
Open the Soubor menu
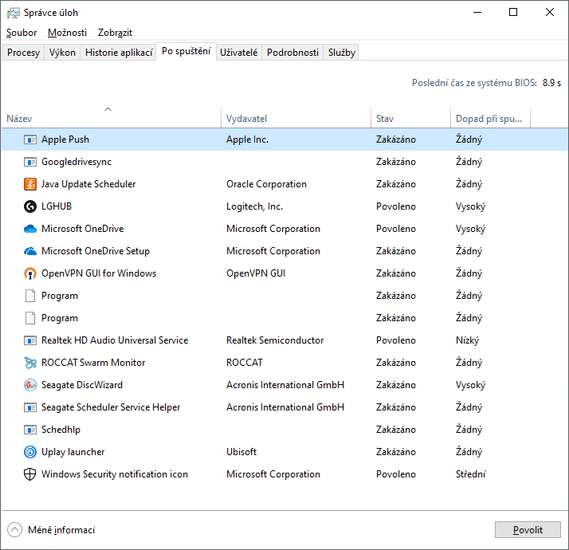point(21,33)
